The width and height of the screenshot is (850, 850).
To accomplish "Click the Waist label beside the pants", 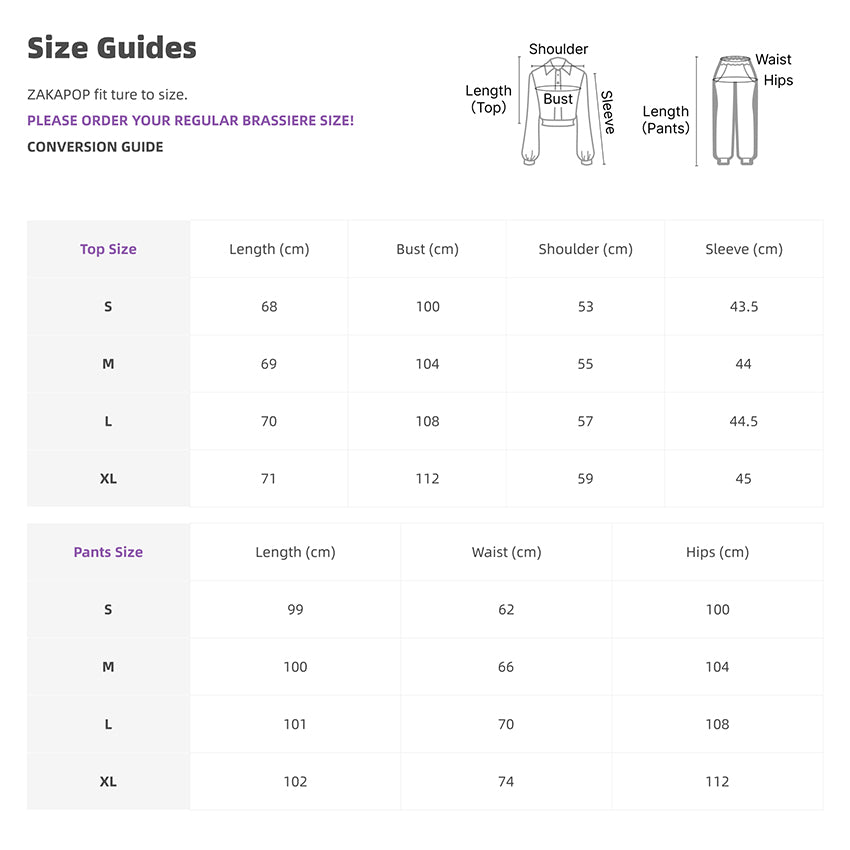I will click(x=773, y=60).
